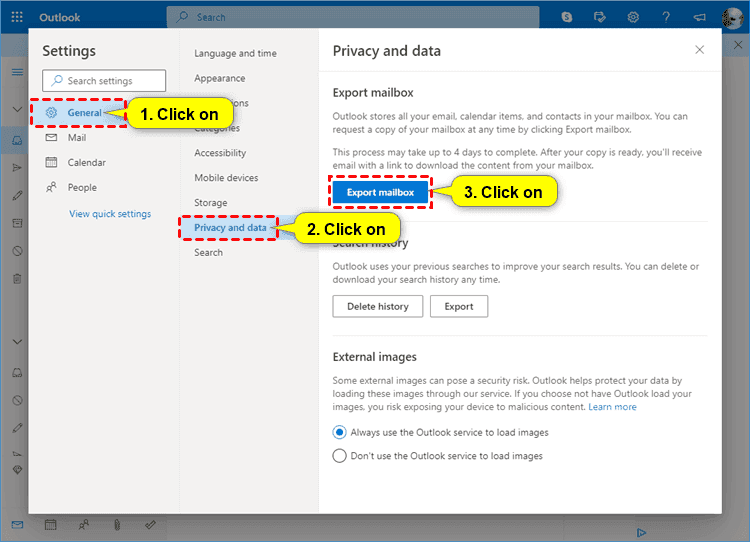
Task: Select Always use Outlook service to load images
Action: pyautogui.click(x=340, y=433)
